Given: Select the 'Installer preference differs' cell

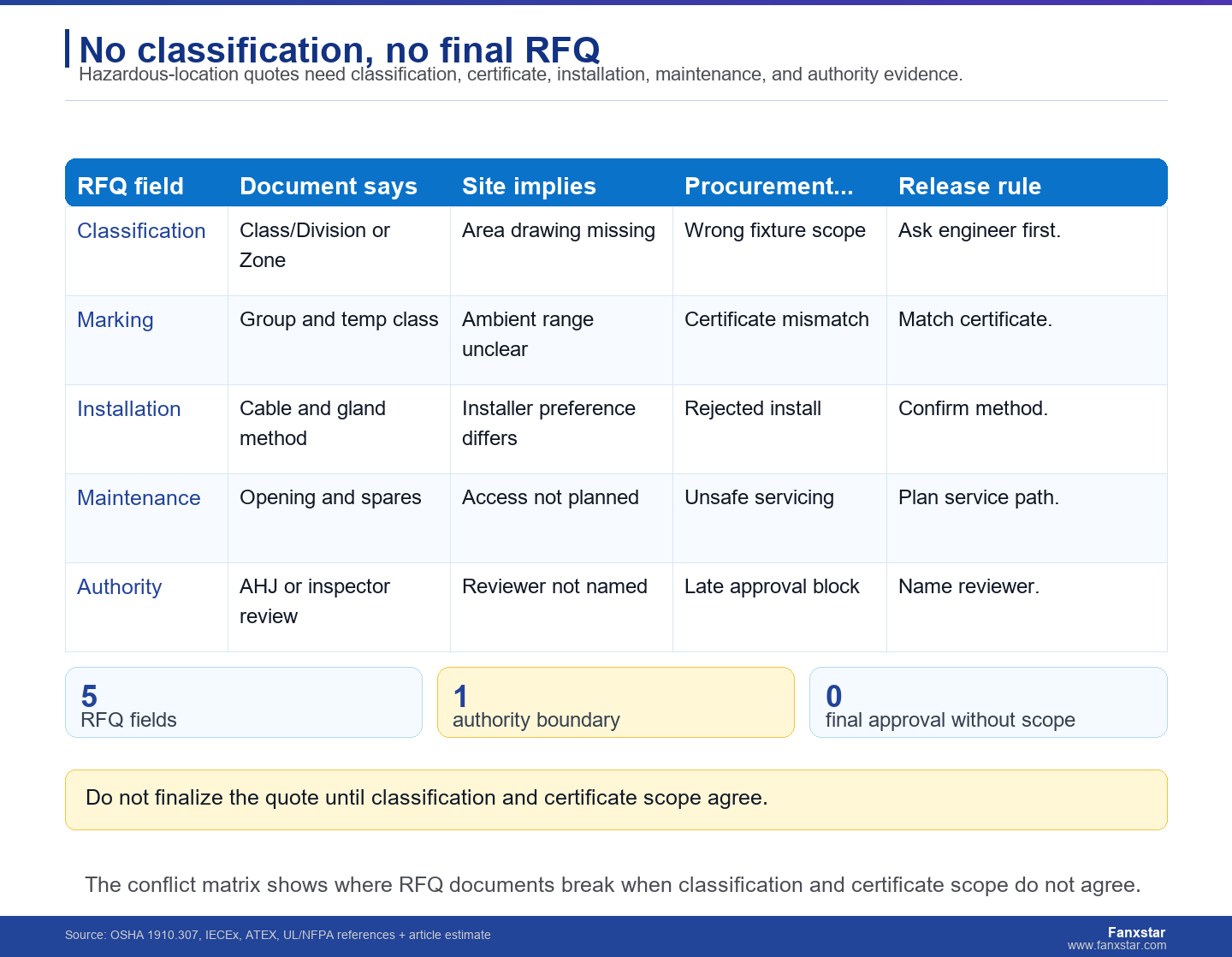Looking at the screenshot, I should (x=561, y=430).
